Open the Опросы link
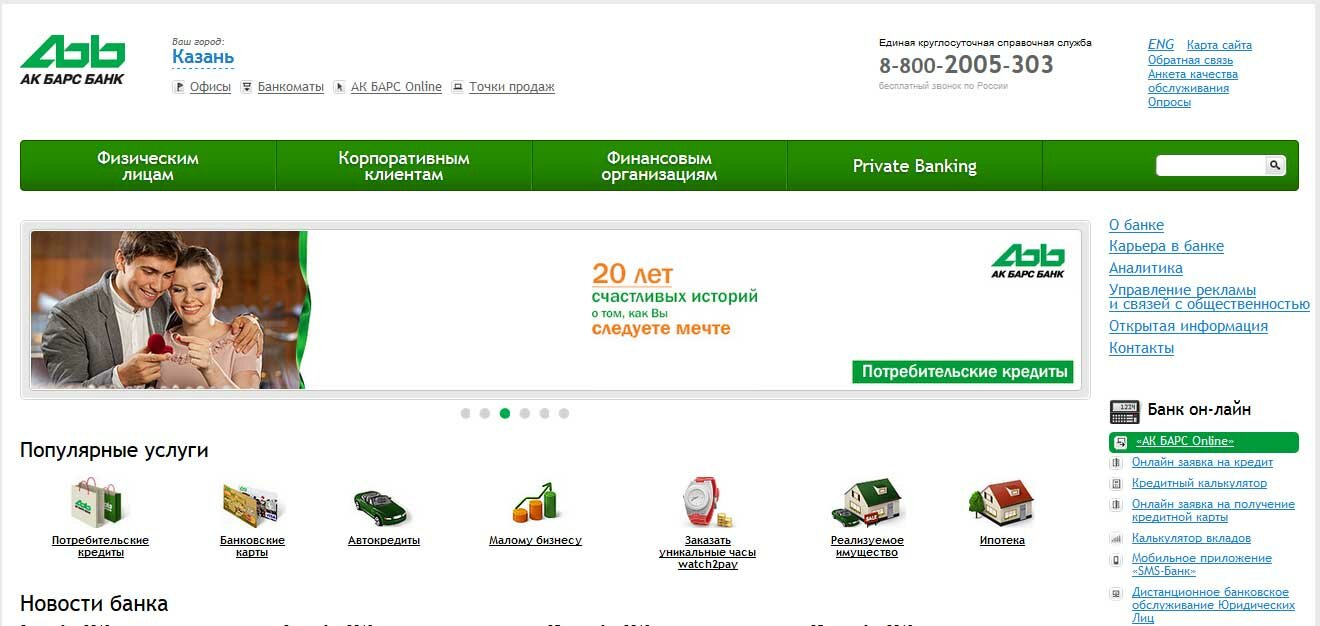This screenshot has width=1320, height=626. (1169, 102)
